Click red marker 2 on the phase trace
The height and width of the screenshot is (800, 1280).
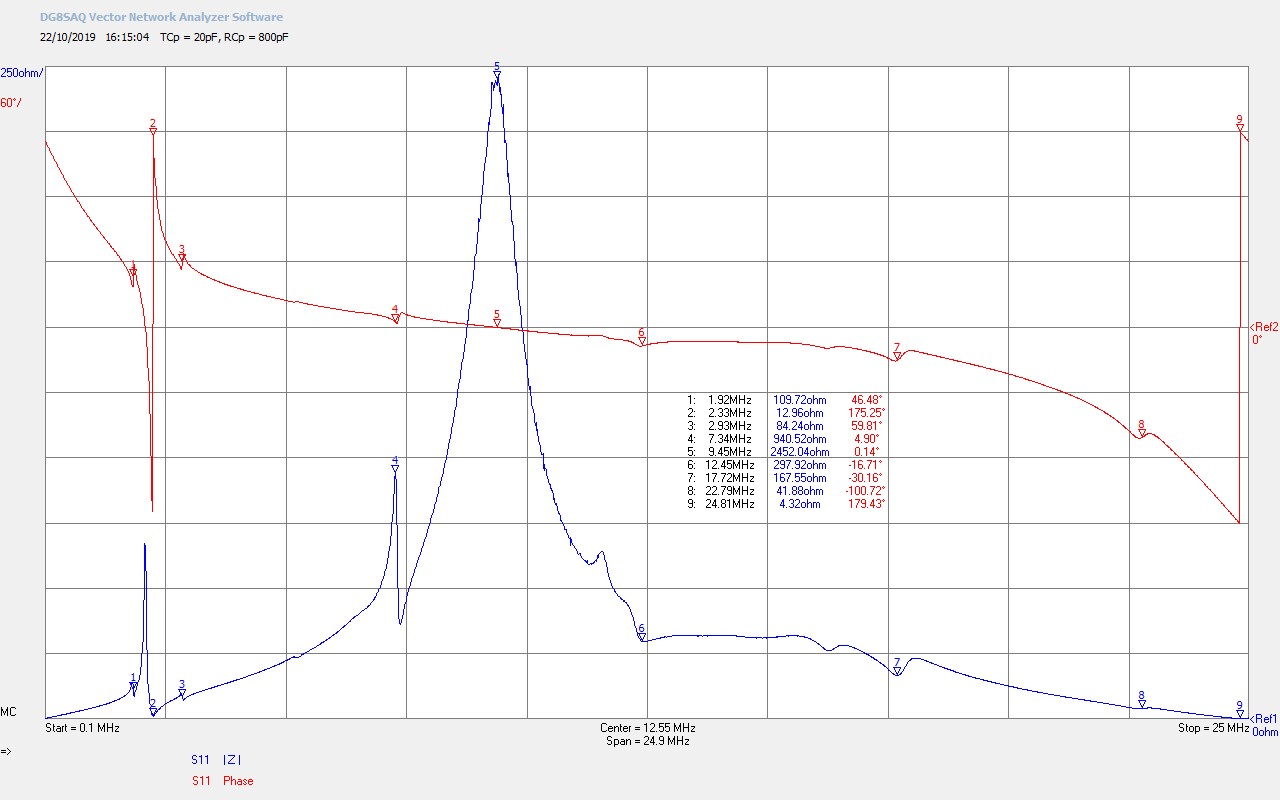153,128
